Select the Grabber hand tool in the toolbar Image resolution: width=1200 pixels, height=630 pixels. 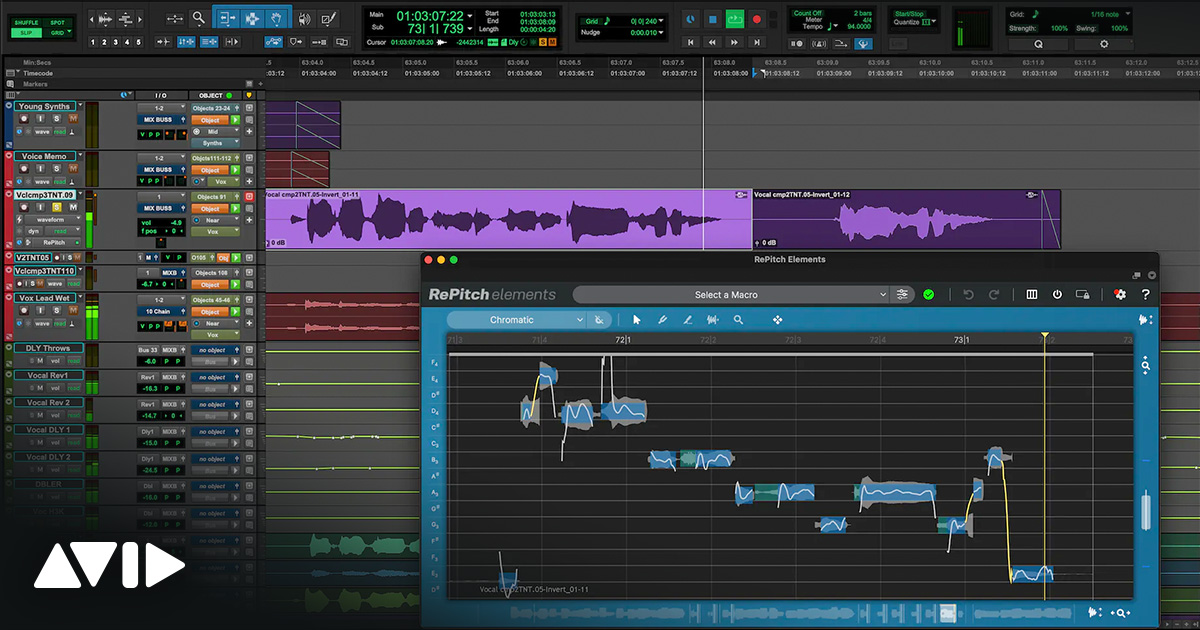(x=276, y=18)
